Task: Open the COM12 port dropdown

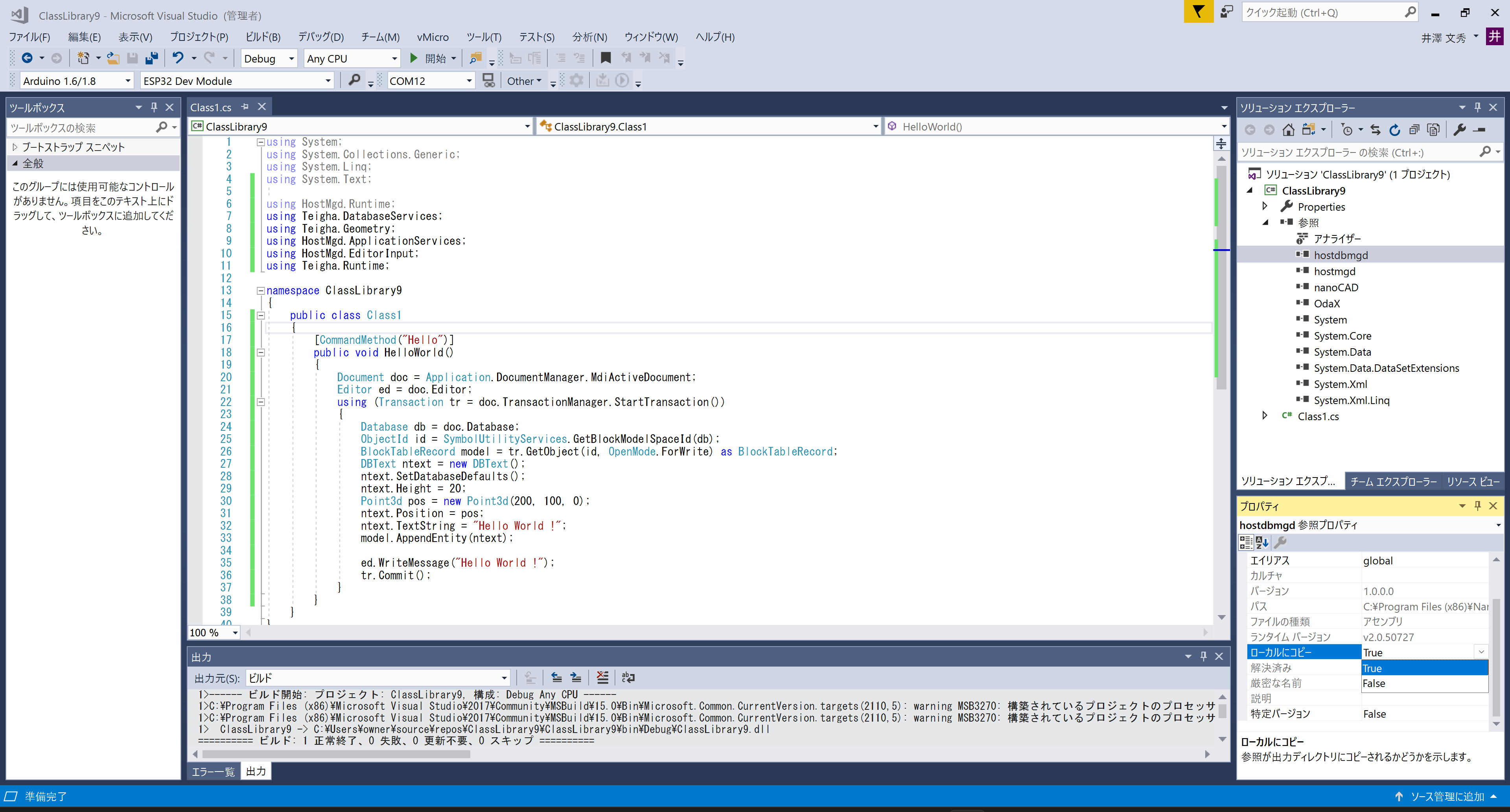Action: (x=431, y=81)
